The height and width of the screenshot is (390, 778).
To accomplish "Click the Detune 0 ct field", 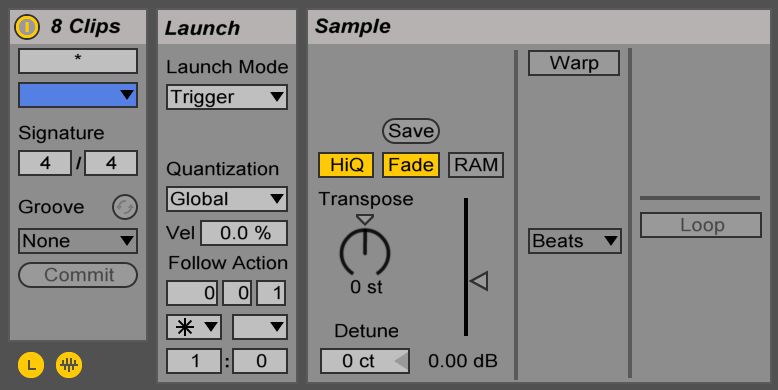I will pyautogui.click(x=365, y=361).
